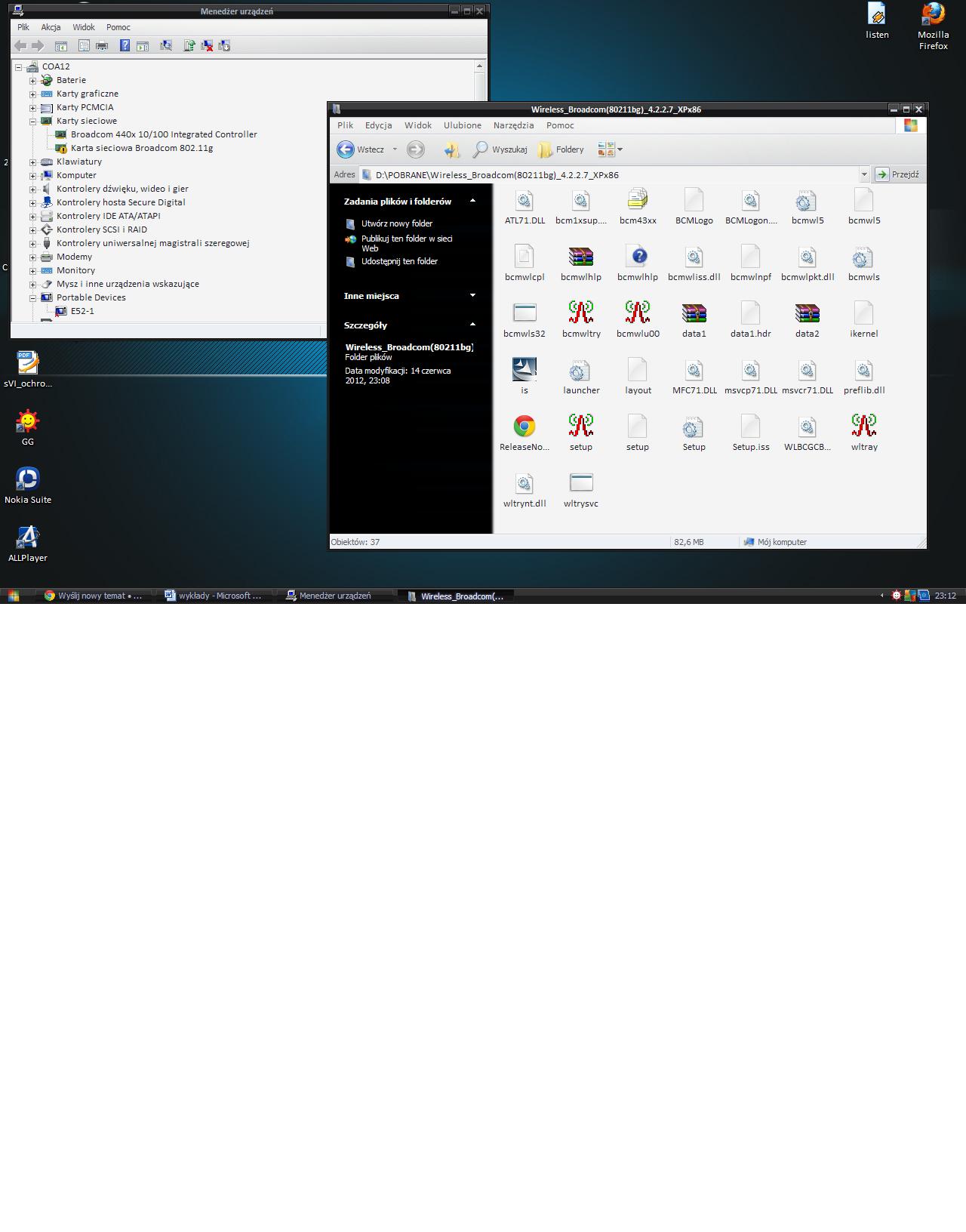Collapse the Szczegóły panel section

[x=472, y=325]
